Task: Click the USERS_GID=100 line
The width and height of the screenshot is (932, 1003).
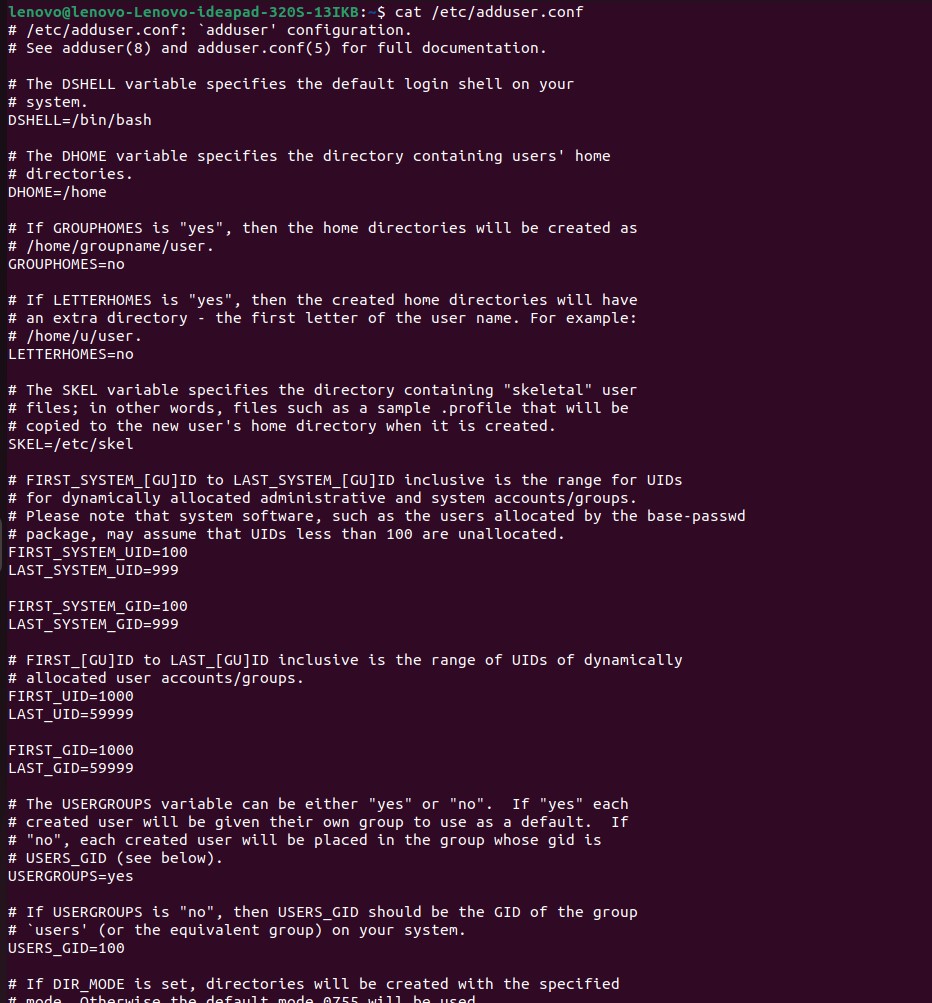Action: (67, 948)
